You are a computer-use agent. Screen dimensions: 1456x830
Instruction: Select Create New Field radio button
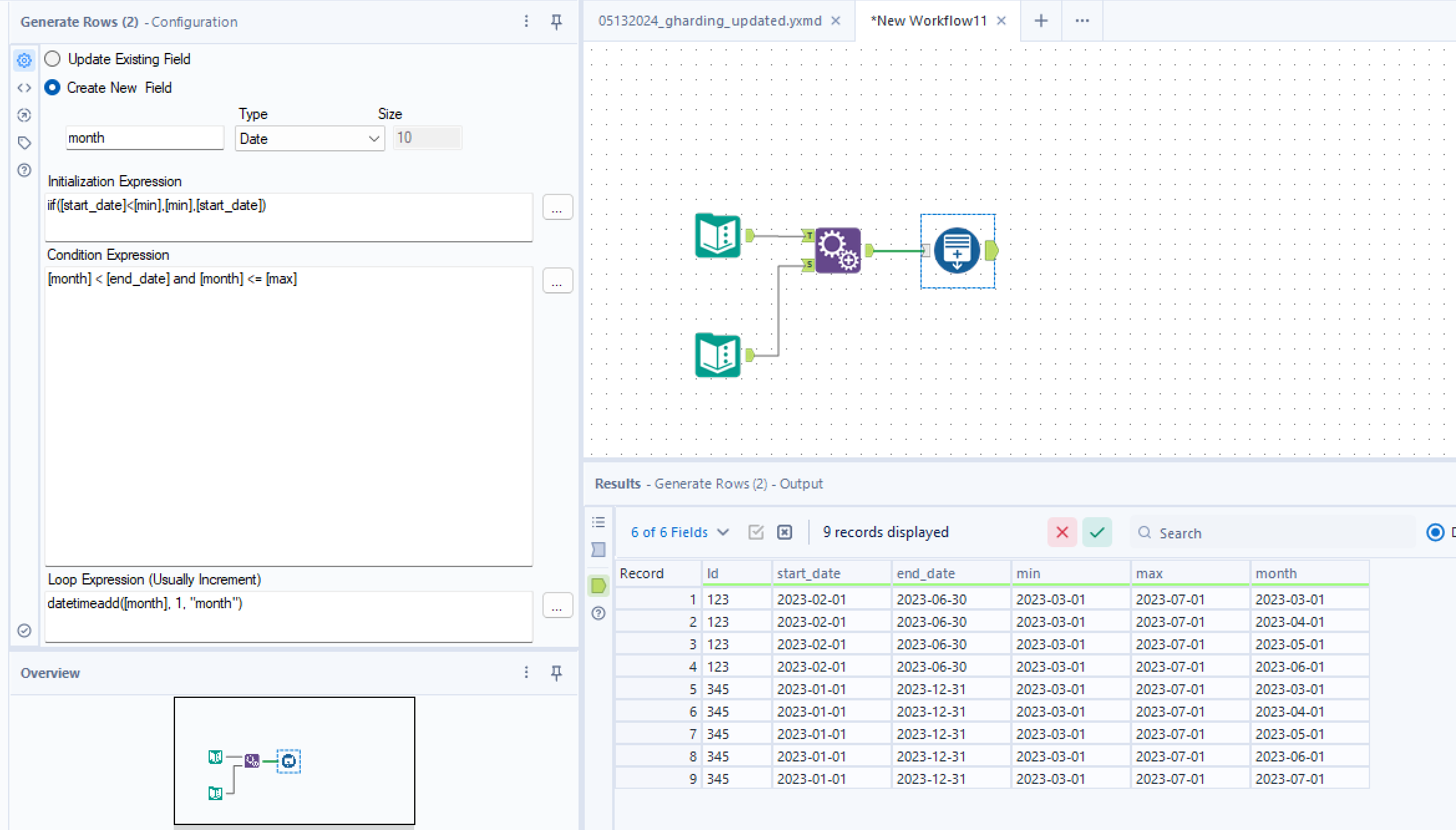pos(53,88)
